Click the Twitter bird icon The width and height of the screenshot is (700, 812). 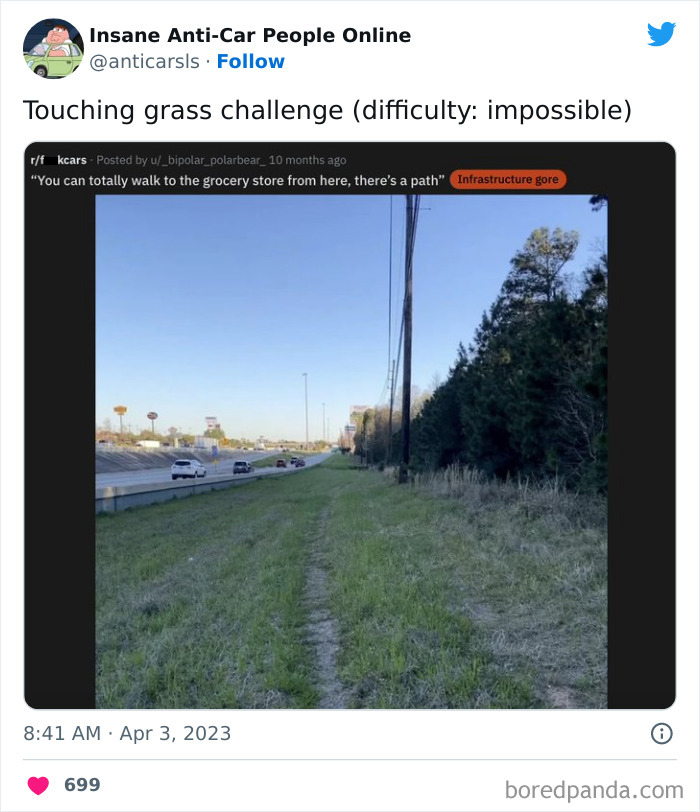click(x=661, y=32)
